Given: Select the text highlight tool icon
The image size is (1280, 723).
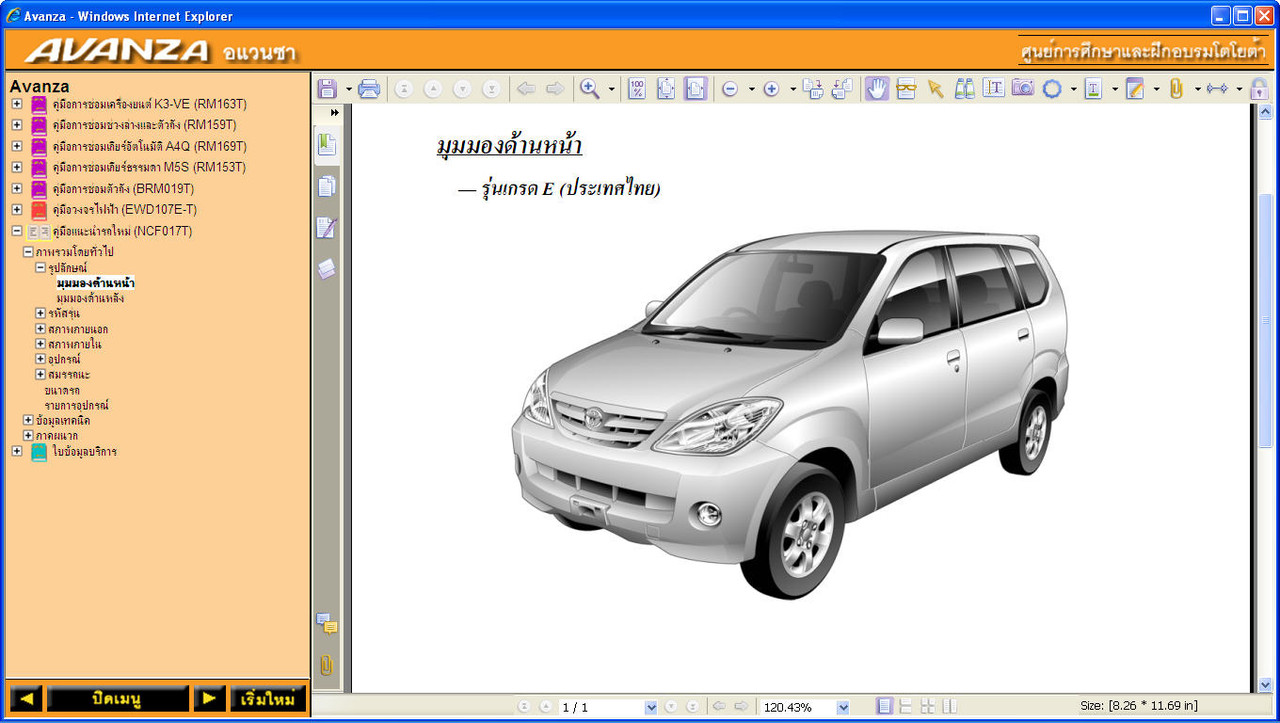Looking at the screenshot, I should 1093,89.
